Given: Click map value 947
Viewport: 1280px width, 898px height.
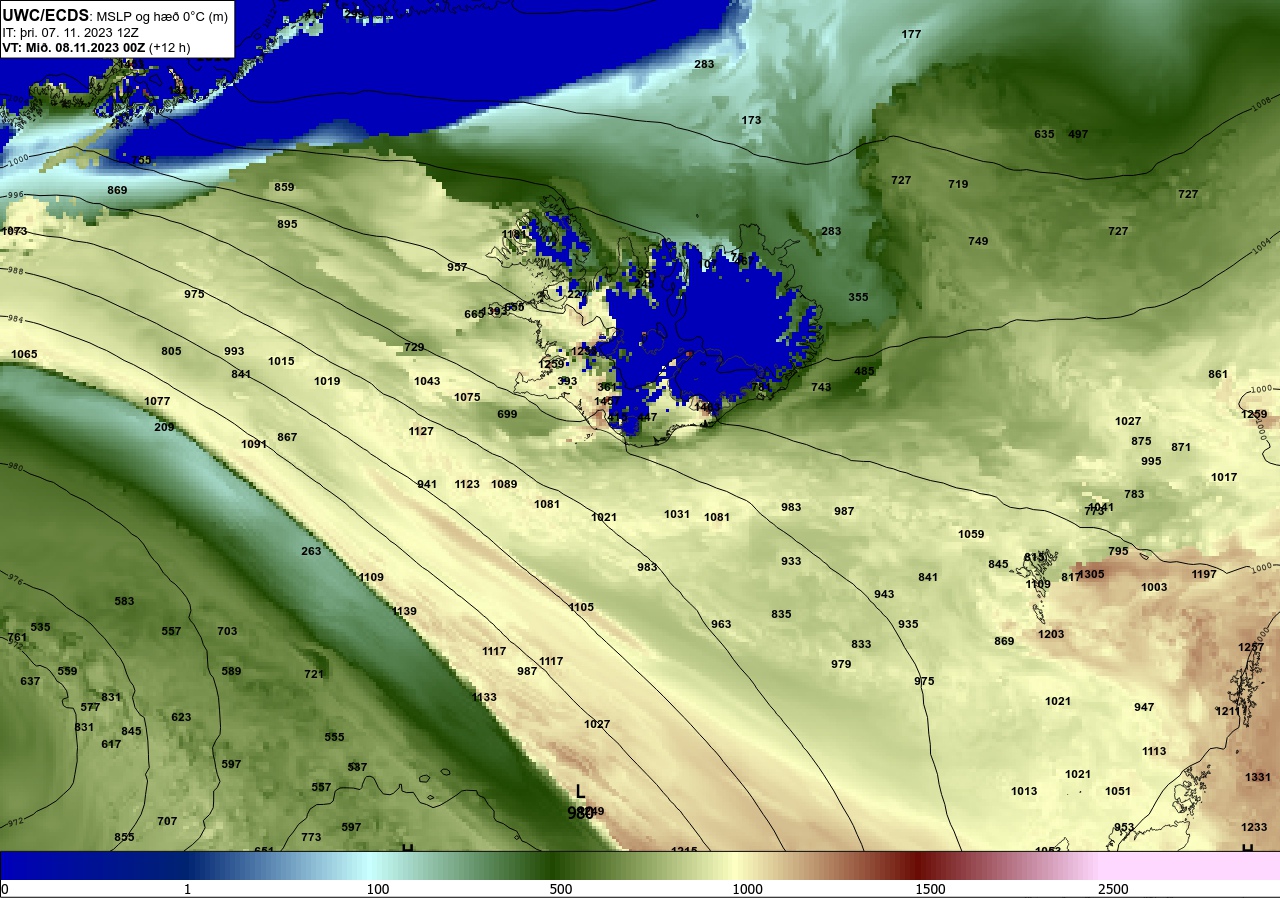Looking at the screenshot, I should coord(1144,707).
